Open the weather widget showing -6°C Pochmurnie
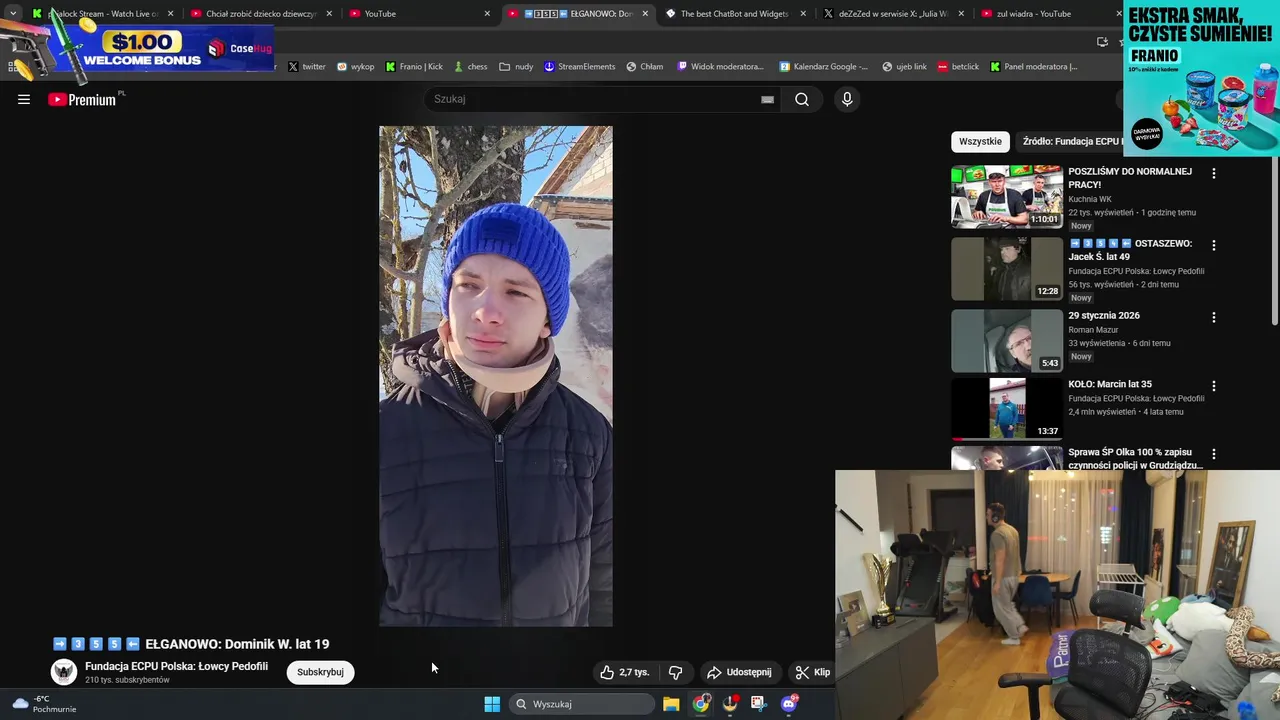The width and height of the screenshot is (1280, 720). [x=44, y=704]
